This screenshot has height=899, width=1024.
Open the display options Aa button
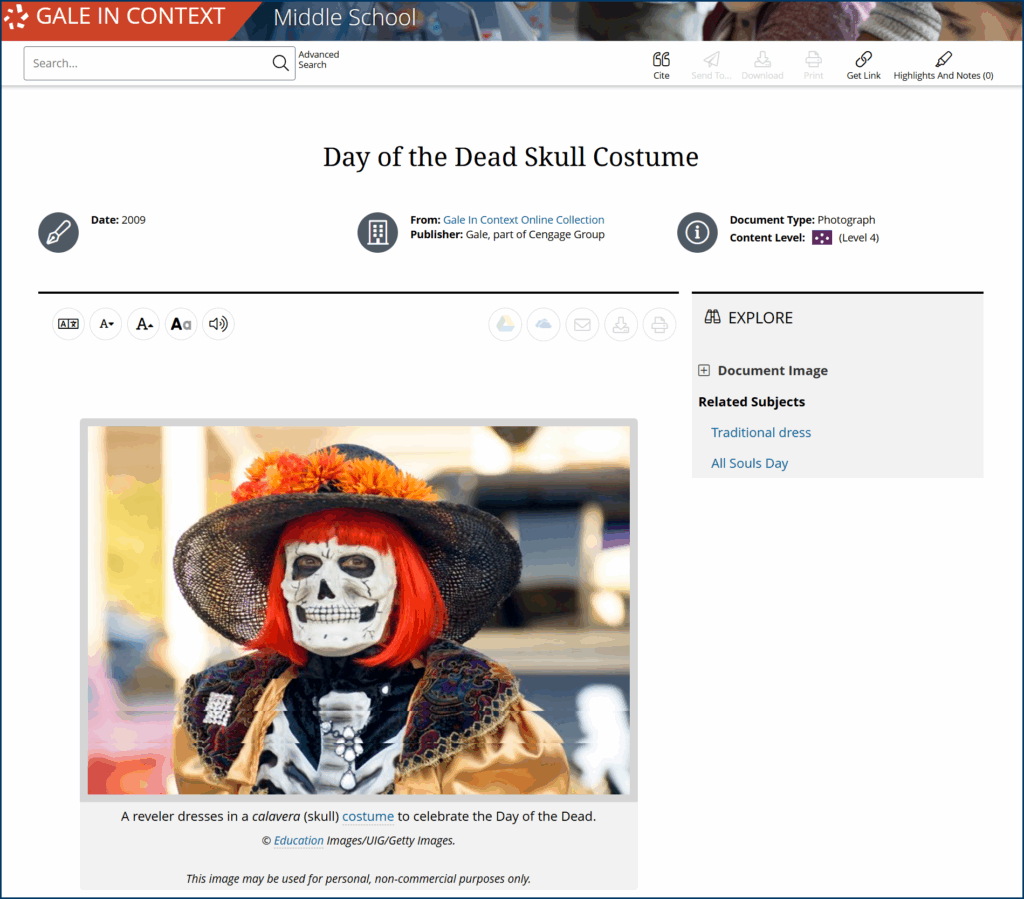pyautogui.click(x=181, y=324)
